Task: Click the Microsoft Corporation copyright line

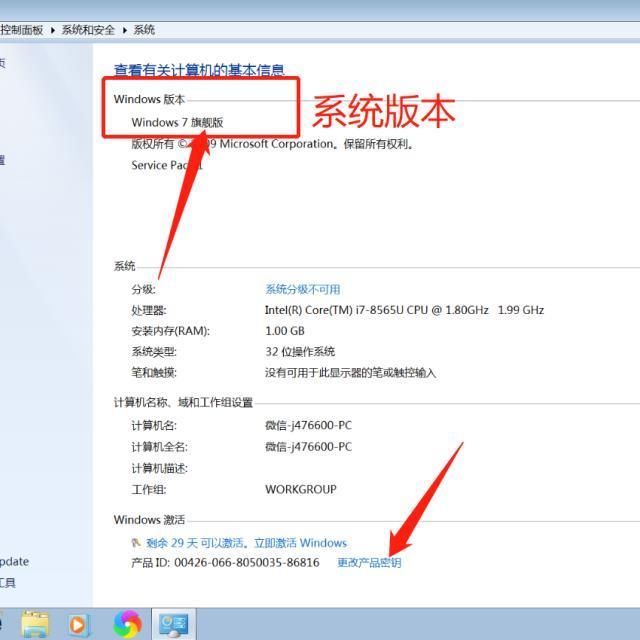Action: click(273, 144)
